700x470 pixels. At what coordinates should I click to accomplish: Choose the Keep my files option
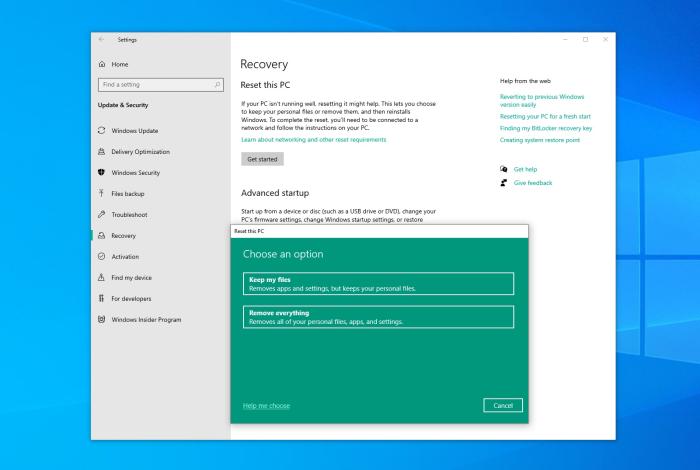coord(377,284)
